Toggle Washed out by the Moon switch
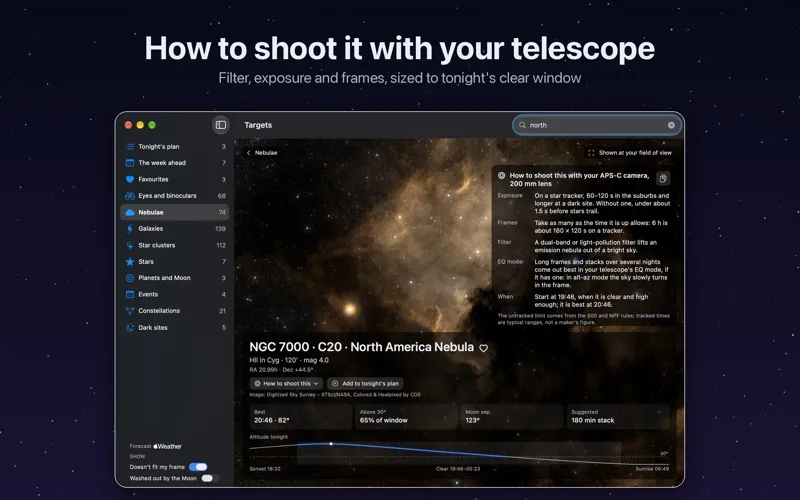The width and height of the screenshot is (800, 500). point(210,479)
